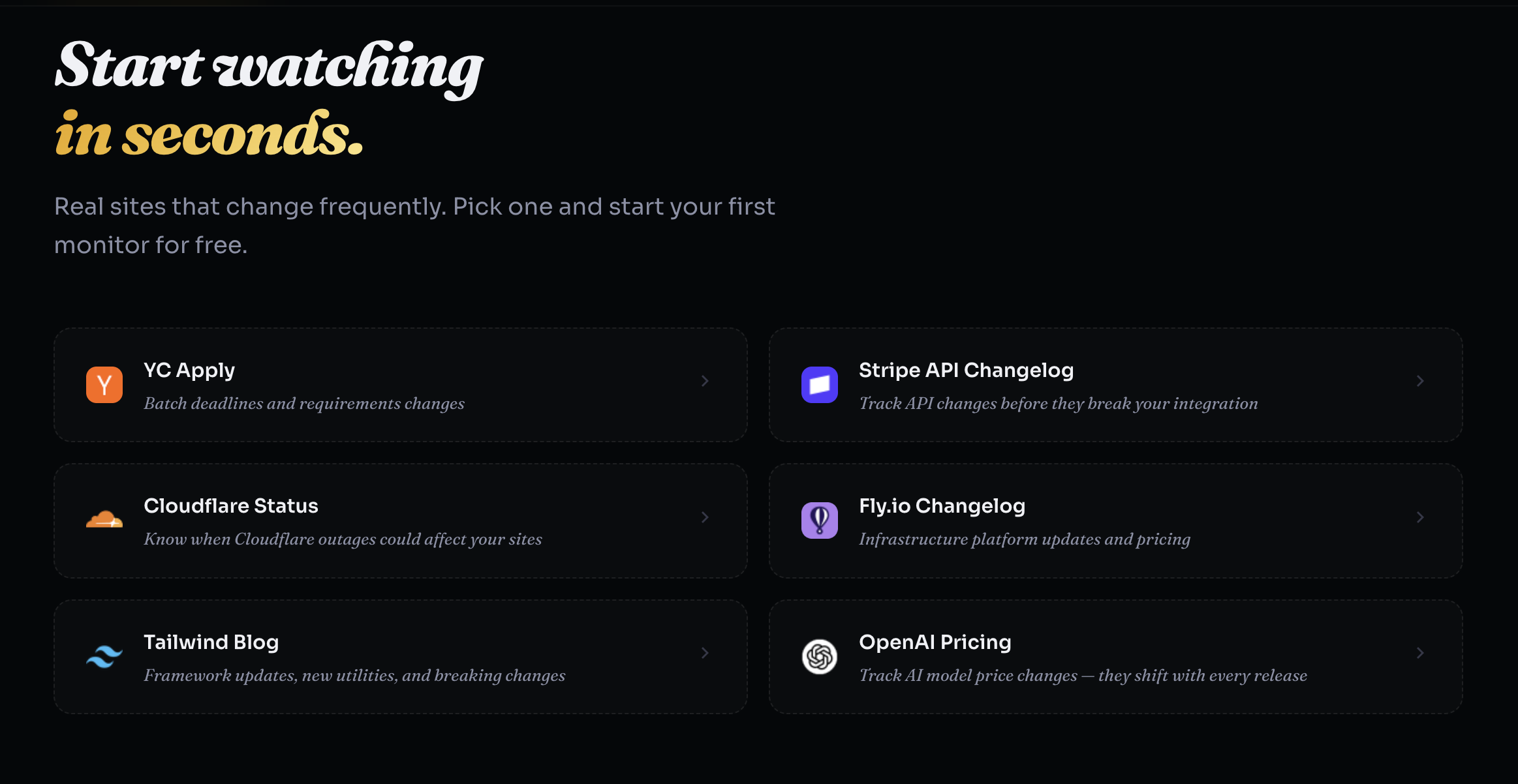Open the OpenAI Pricing chevron arrow
The height and width of the screenshot is (784, 1518).
click(x=1421, y=653)
